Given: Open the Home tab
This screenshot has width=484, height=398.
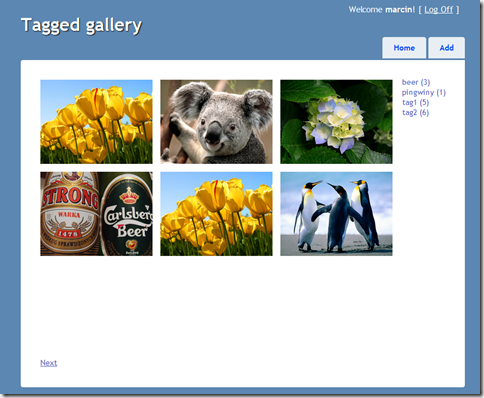Looking at the screenshot, I should point(404,48).
